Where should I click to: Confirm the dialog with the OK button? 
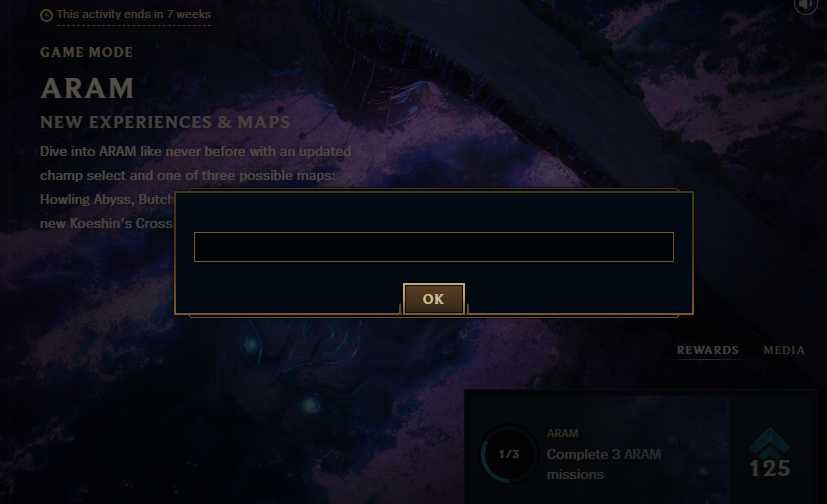434,299
